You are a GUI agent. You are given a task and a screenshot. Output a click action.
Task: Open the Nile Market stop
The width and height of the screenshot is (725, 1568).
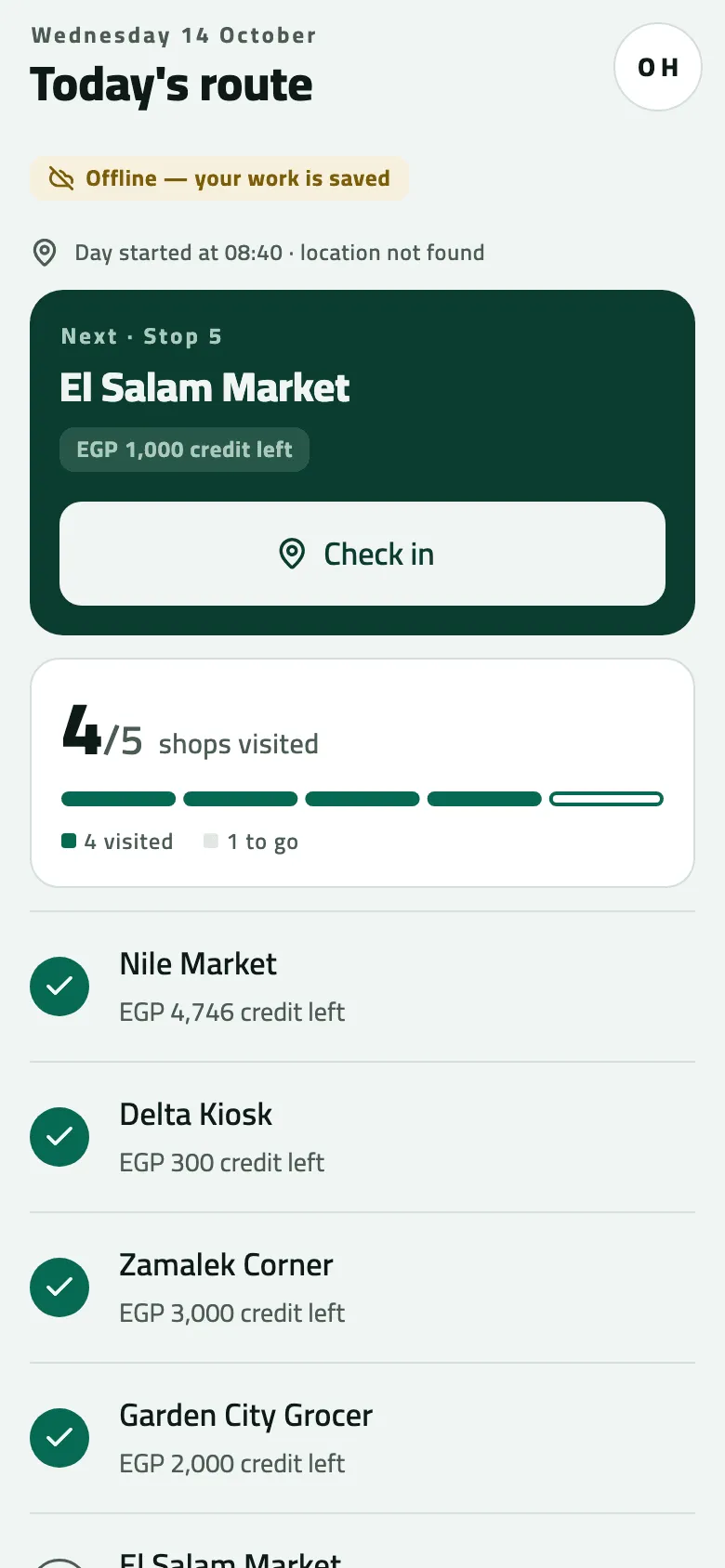[x=362, y=987]
